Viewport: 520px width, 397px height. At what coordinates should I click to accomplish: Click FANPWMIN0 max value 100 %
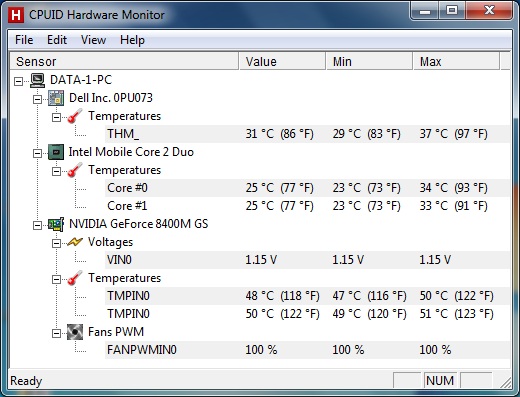pos(435,350)
